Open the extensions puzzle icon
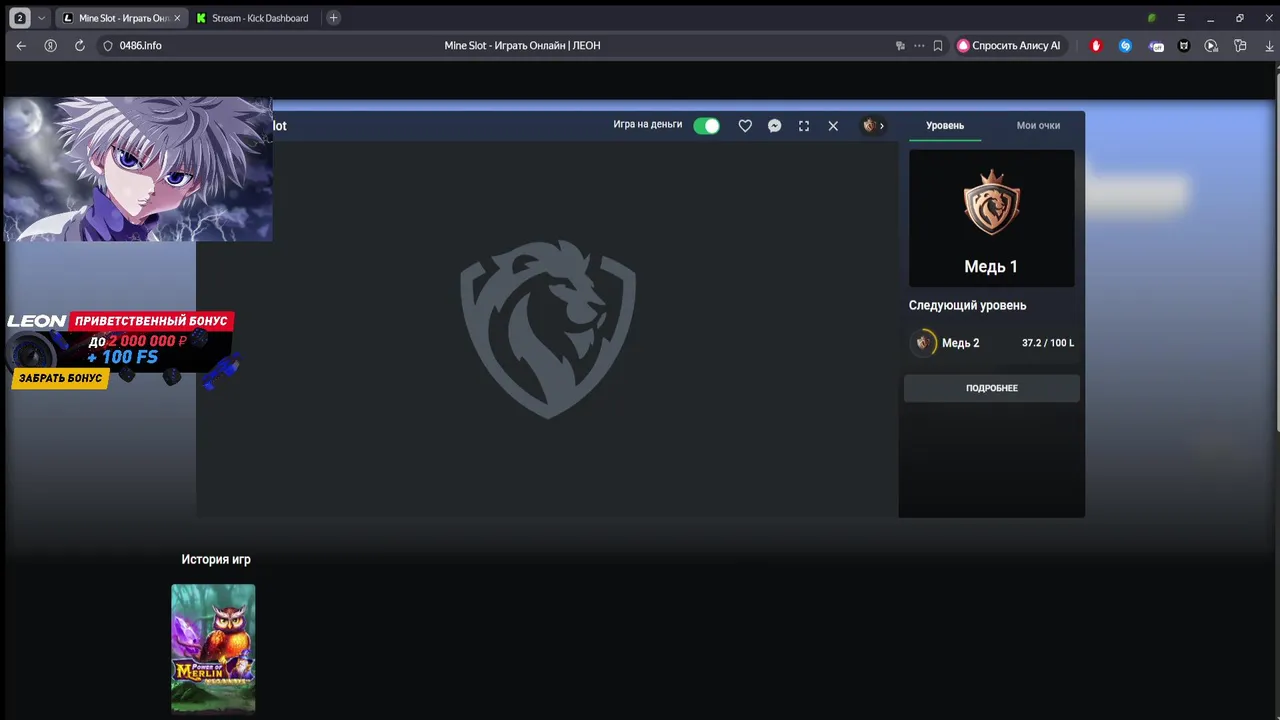This screenshot has height=720, width=1280. pyautogui.click(x=1240, y=46)
